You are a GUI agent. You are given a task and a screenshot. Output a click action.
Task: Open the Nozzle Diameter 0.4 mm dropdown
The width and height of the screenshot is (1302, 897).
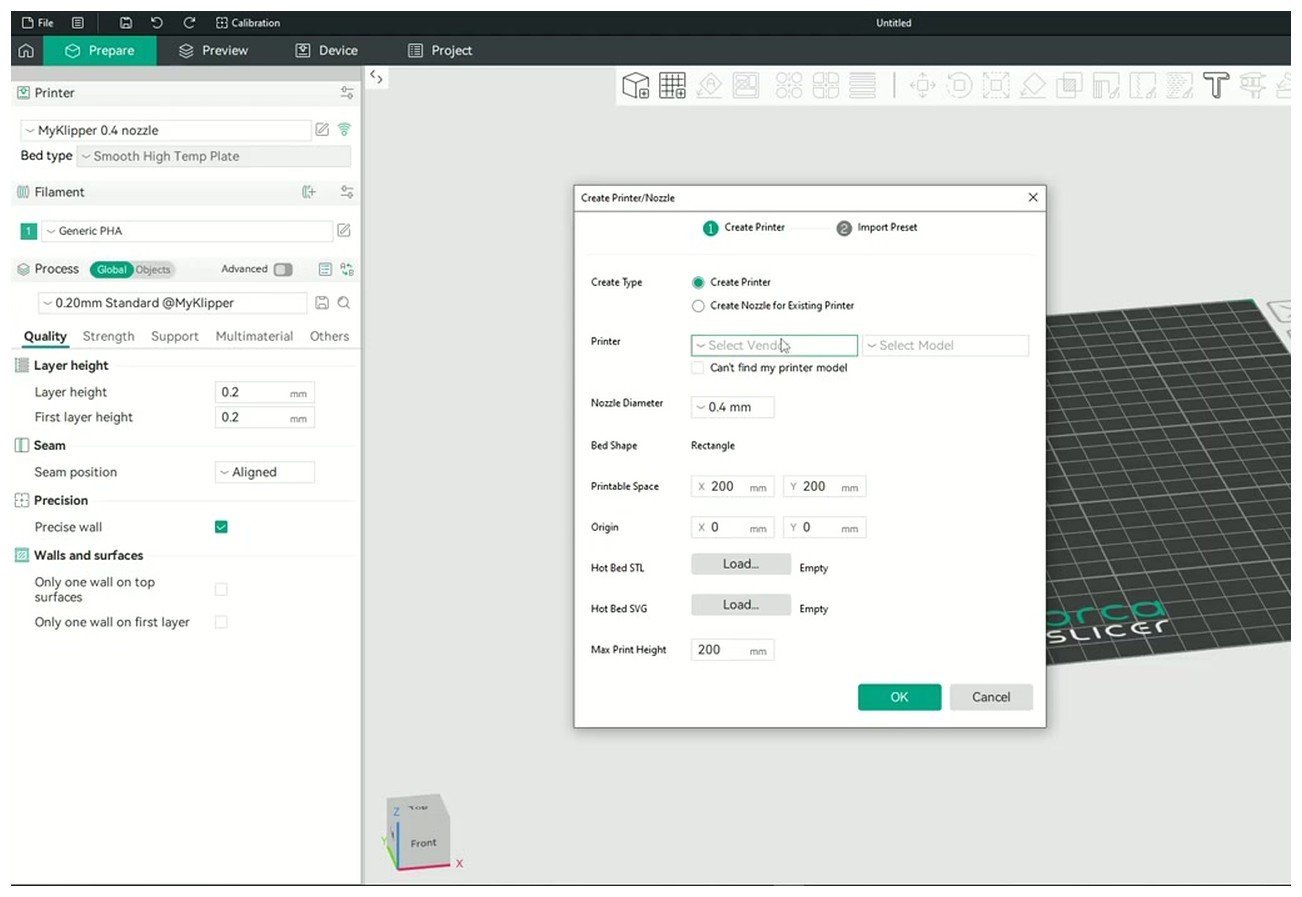point(732,407)
